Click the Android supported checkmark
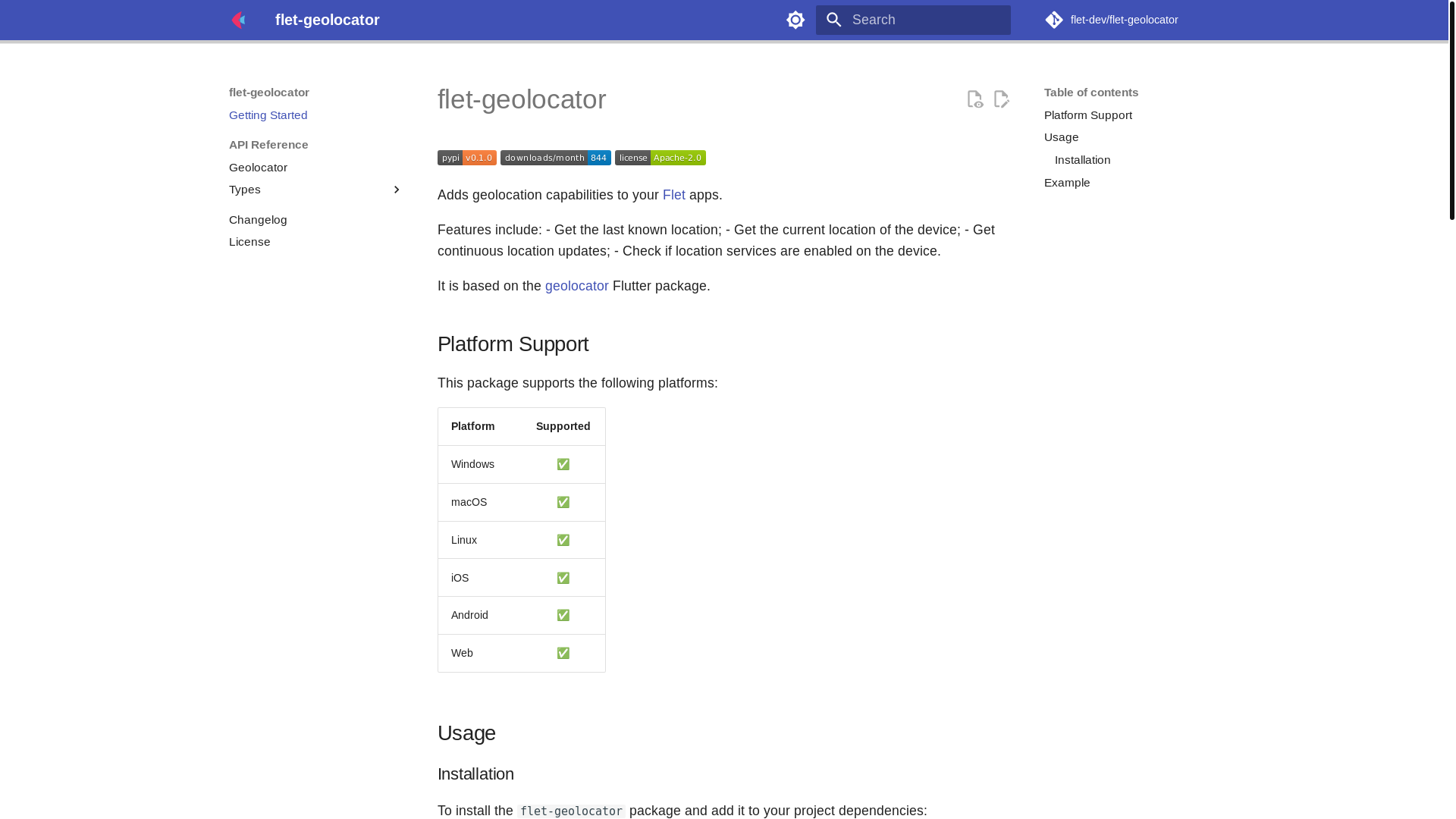 click(563, 615)
